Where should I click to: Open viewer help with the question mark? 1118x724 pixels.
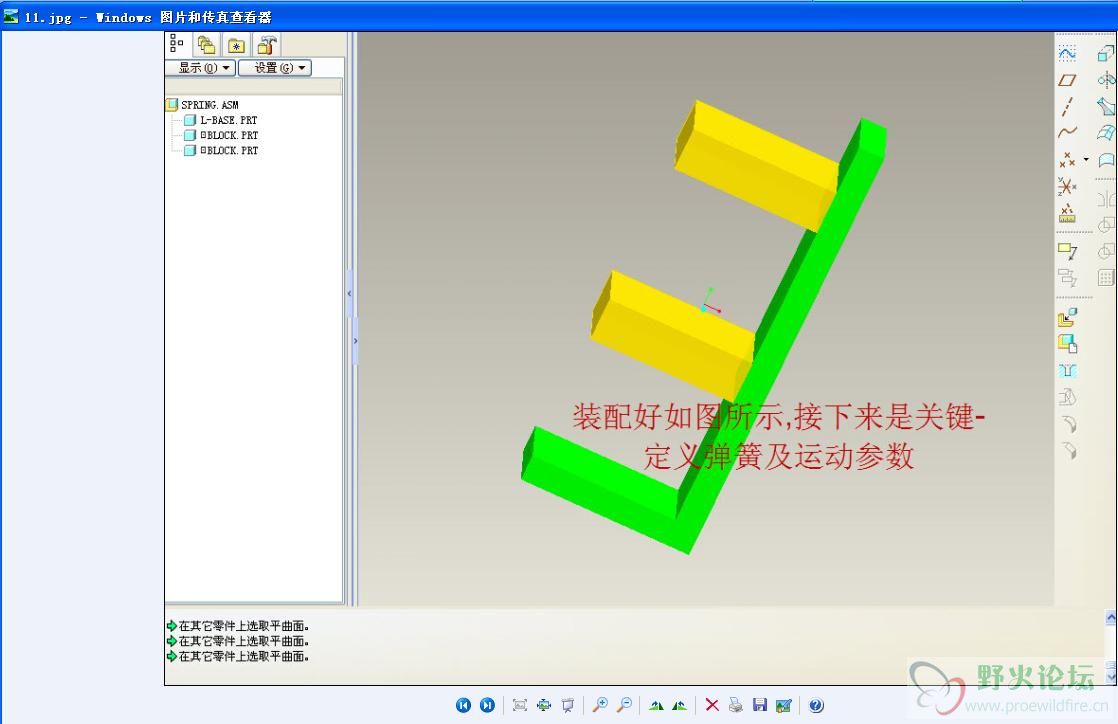[816, 705]
